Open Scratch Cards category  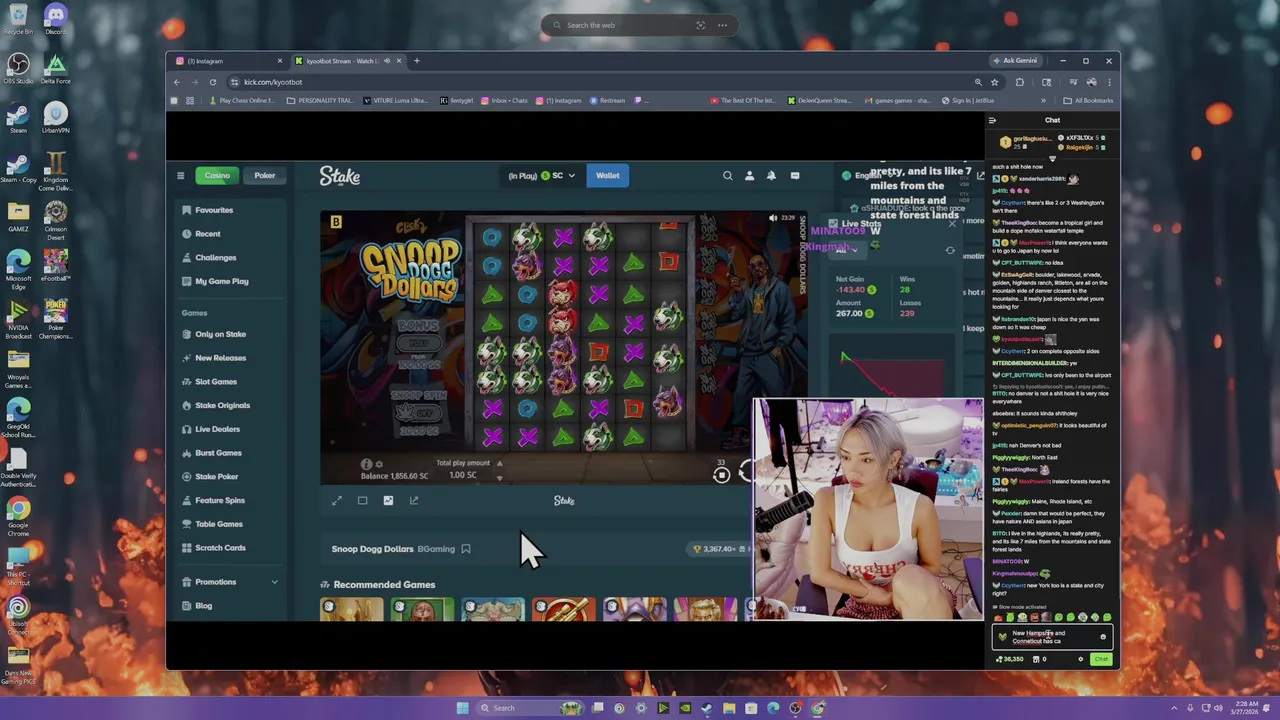[214, 548]
